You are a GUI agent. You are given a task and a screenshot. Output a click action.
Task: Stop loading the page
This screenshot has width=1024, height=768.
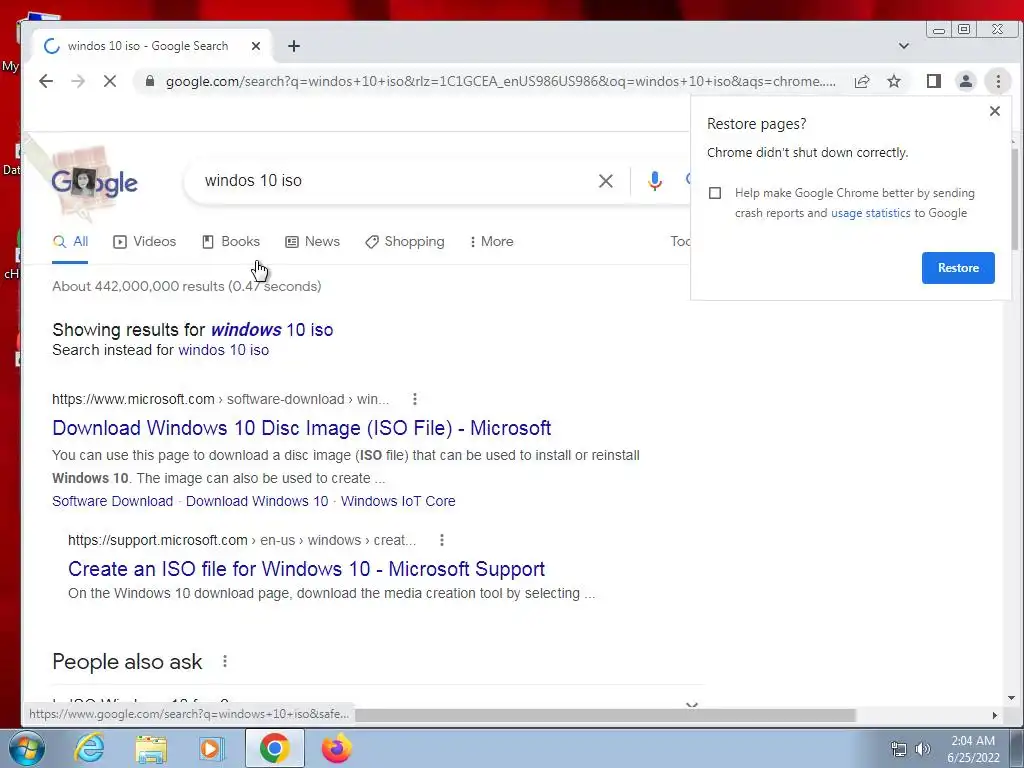pyautogui.click(x=110, y=81)
